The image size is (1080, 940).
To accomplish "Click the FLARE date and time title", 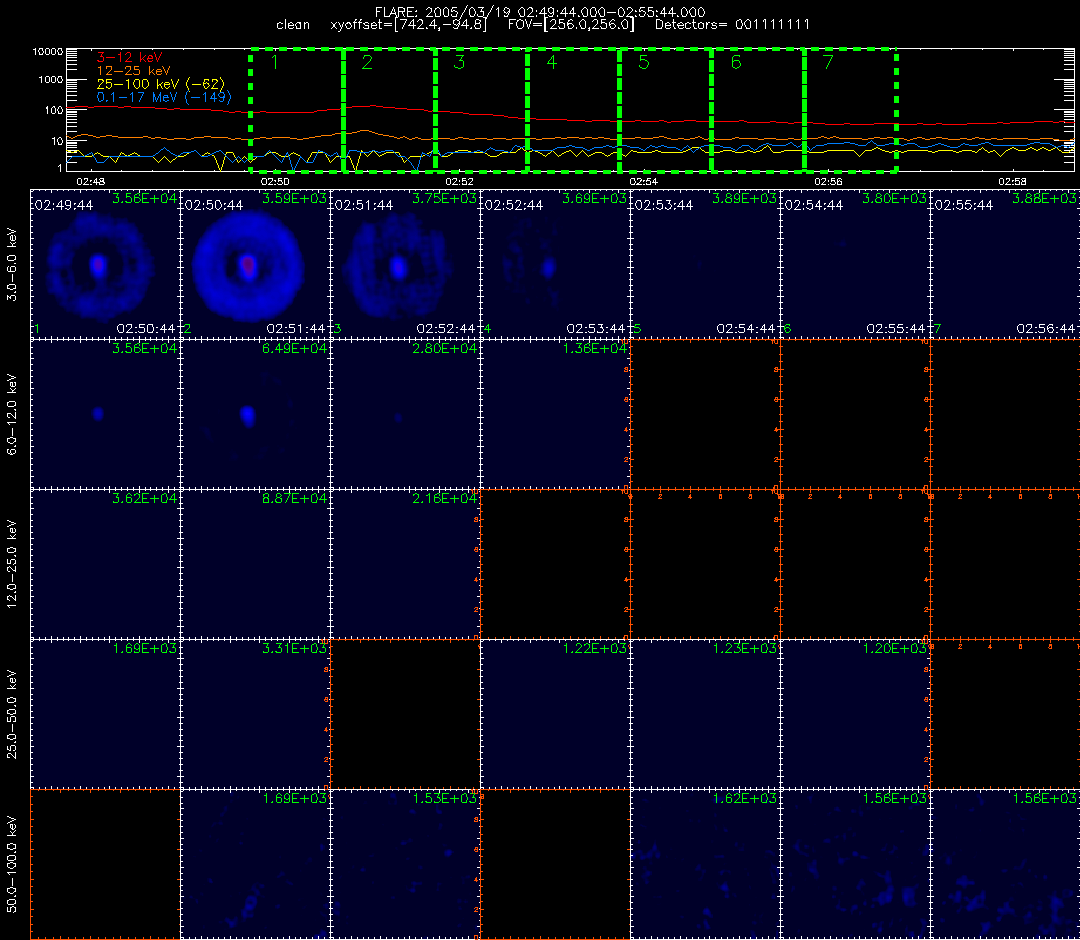I will [x=539, y=12].
